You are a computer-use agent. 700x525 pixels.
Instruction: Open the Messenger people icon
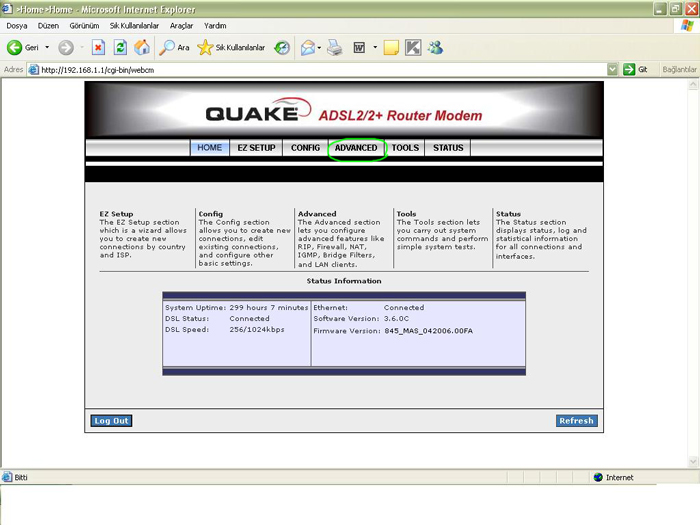435,47
